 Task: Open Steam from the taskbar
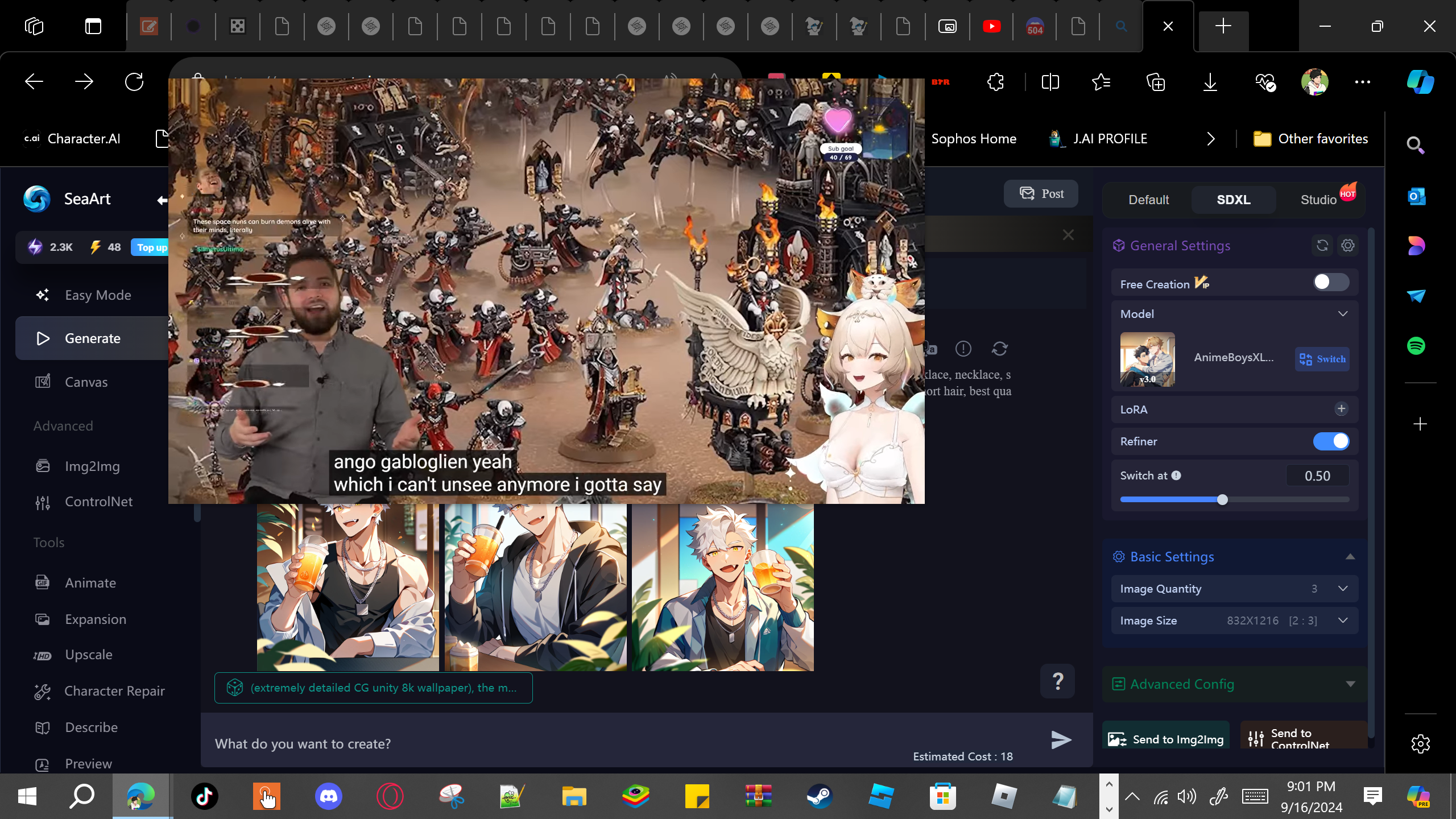click(820, 796)
